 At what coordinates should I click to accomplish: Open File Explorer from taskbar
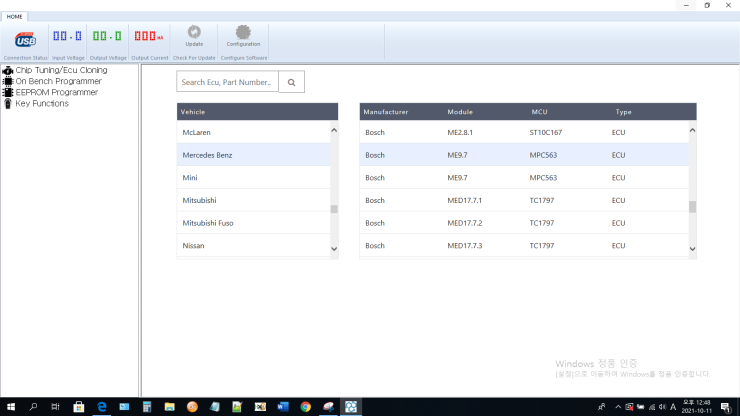[x=169, y=407]
